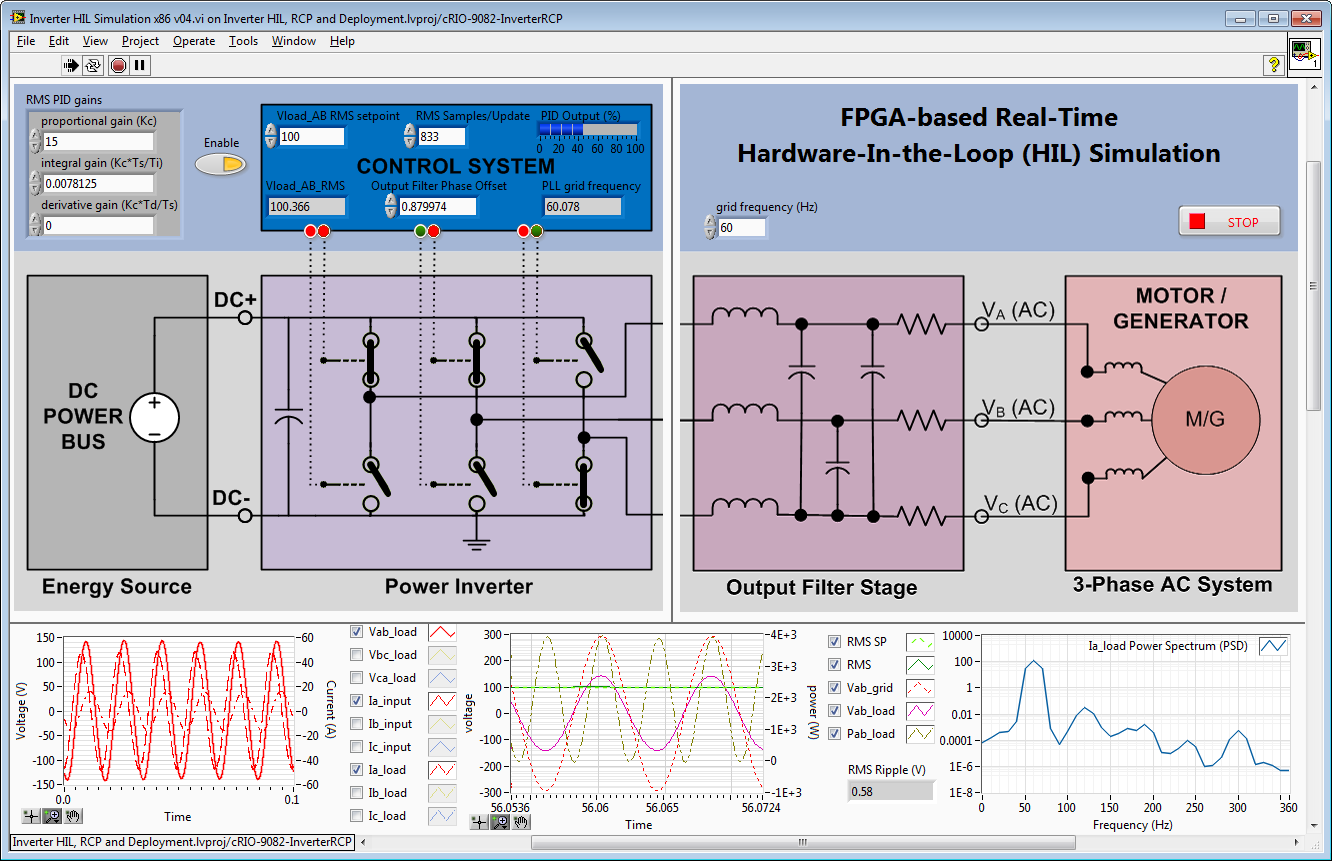1332x861 pixels.
Task: Click the RMS Samples/Update field showing 833
Action: (x=441, y=136)
